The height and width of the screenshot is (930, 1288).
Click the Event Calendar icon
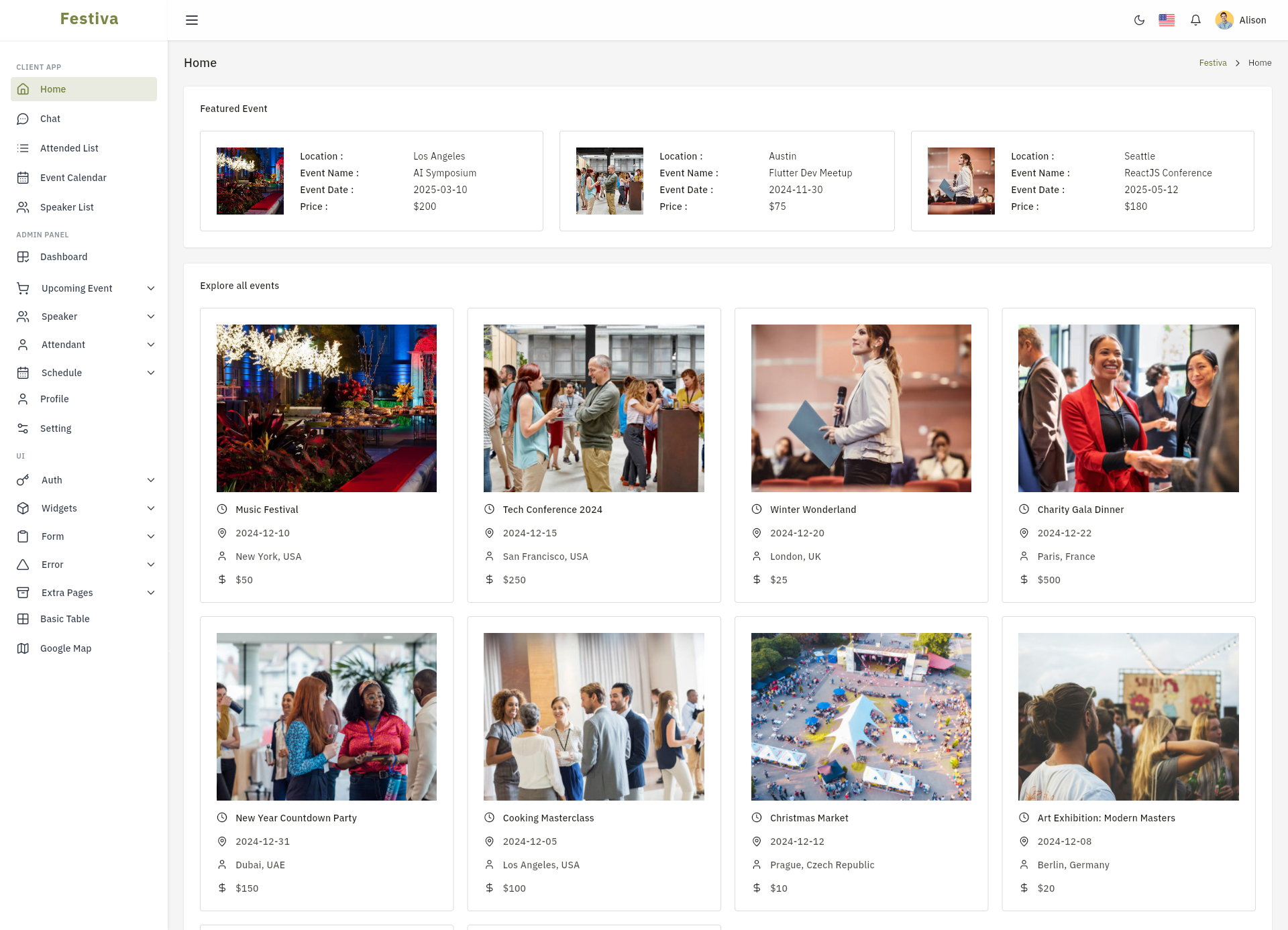23,178
